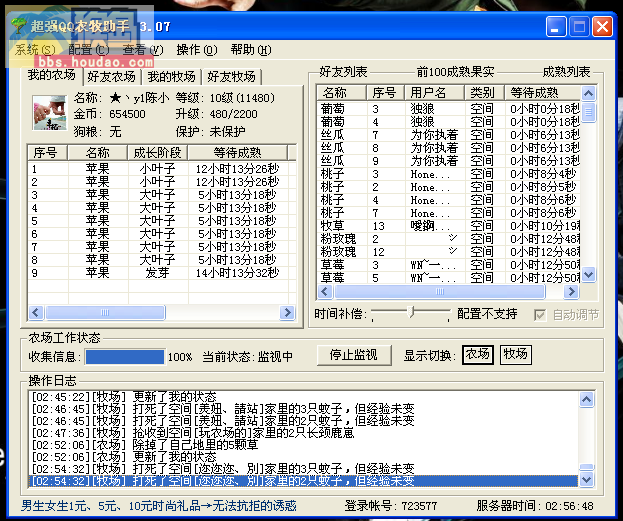This screenshot has width=623, height=521.
Task: Select farm row 3 苹果 大叶子
Action: click(x=162, y=195)
